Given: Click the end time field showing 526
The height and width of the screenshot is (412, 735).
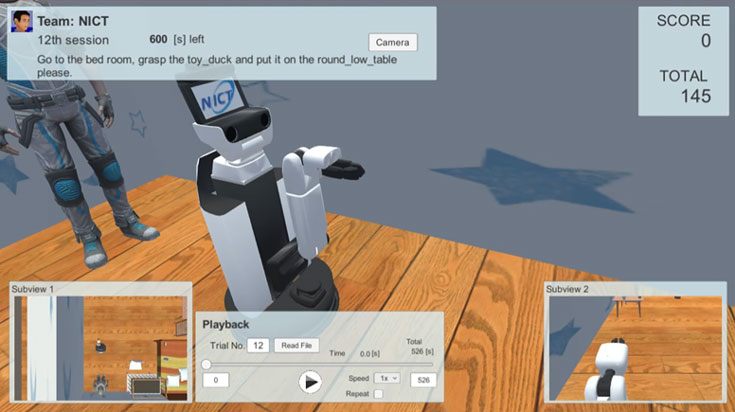Looking at the screenshot, I should tap(423, 380).
